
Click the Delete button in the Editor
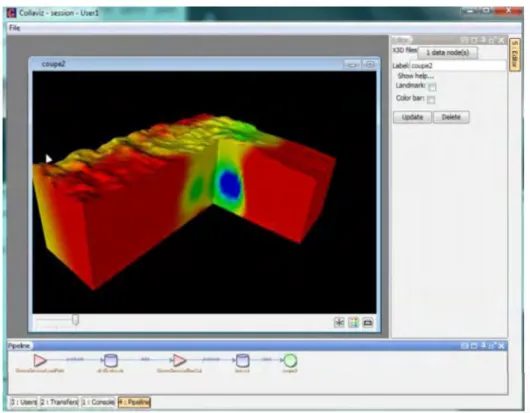tap(451, 117)
